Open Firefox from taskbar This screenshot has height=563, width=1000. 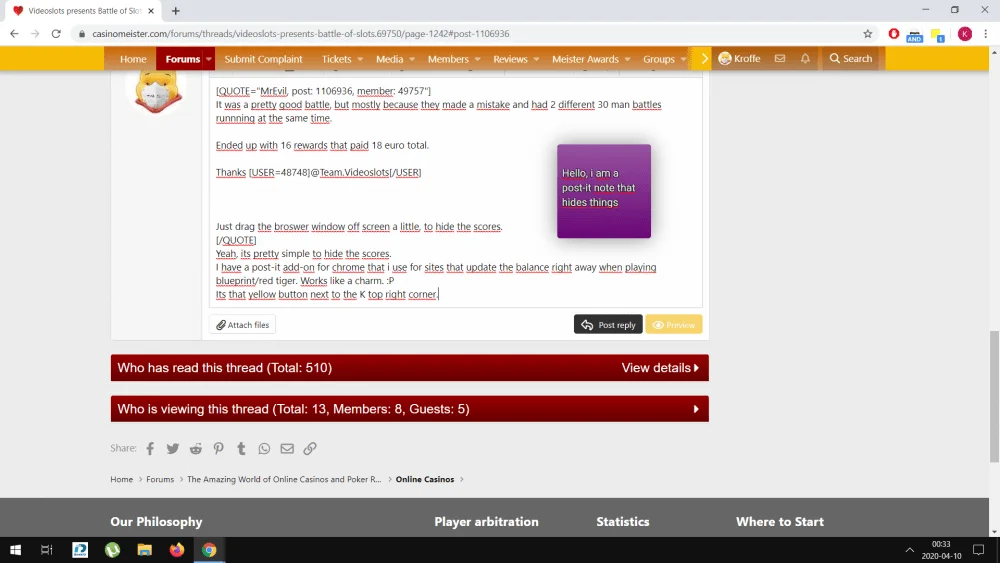pyautogui.click(x=177, y=550)
